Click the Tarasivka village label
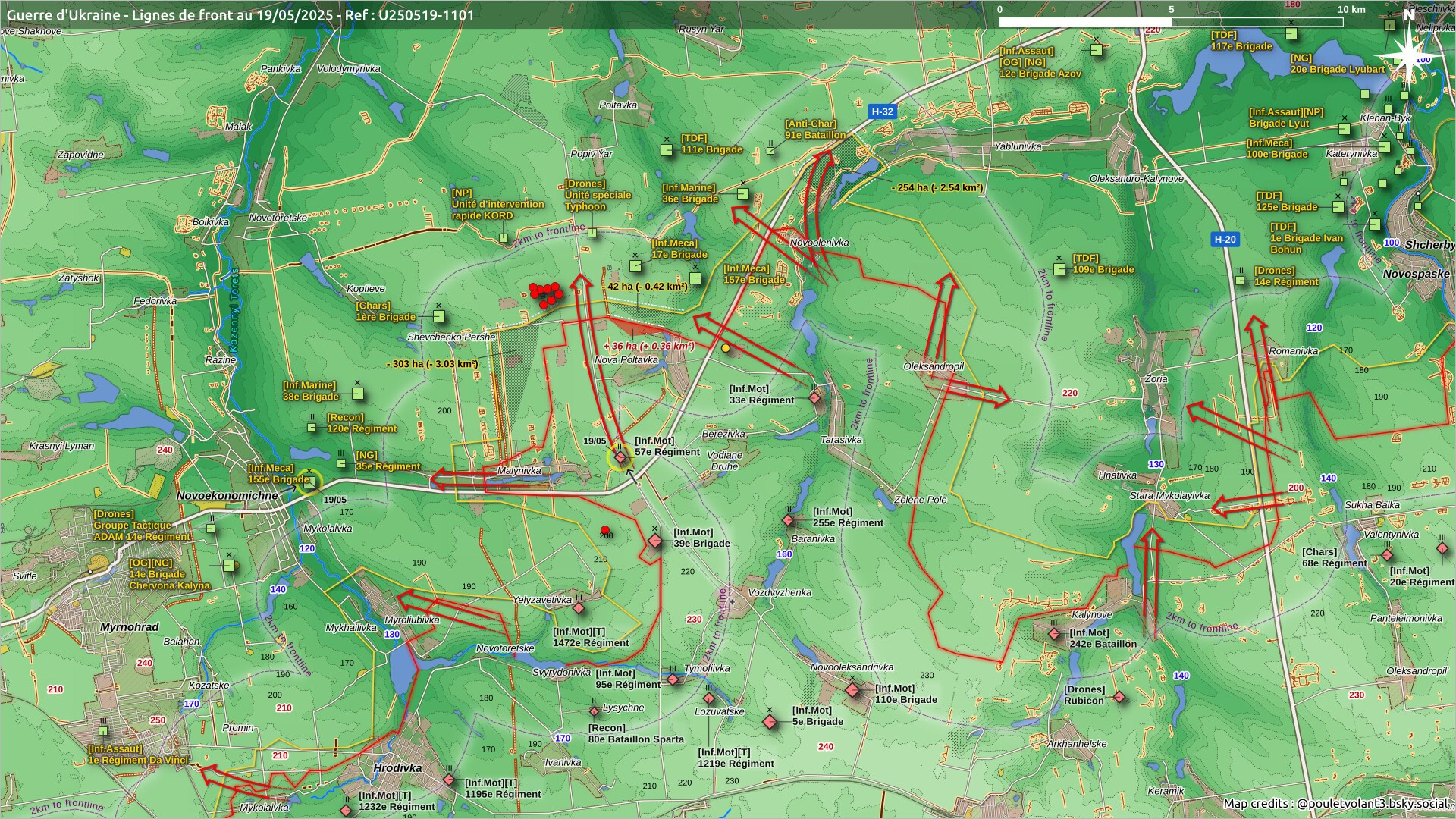The image size is (1456, 819). [x=841, y=440]
